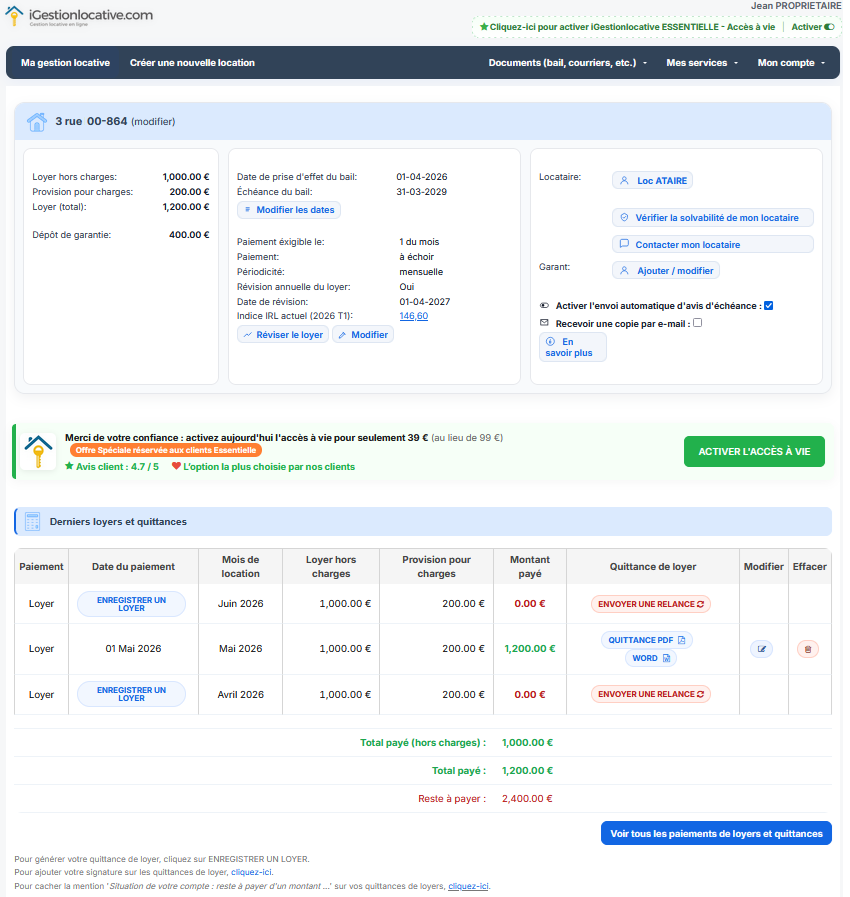Click the edit pencil icon for Mai 2026
The width and height of the screenshot is (850, 897).
761,649
